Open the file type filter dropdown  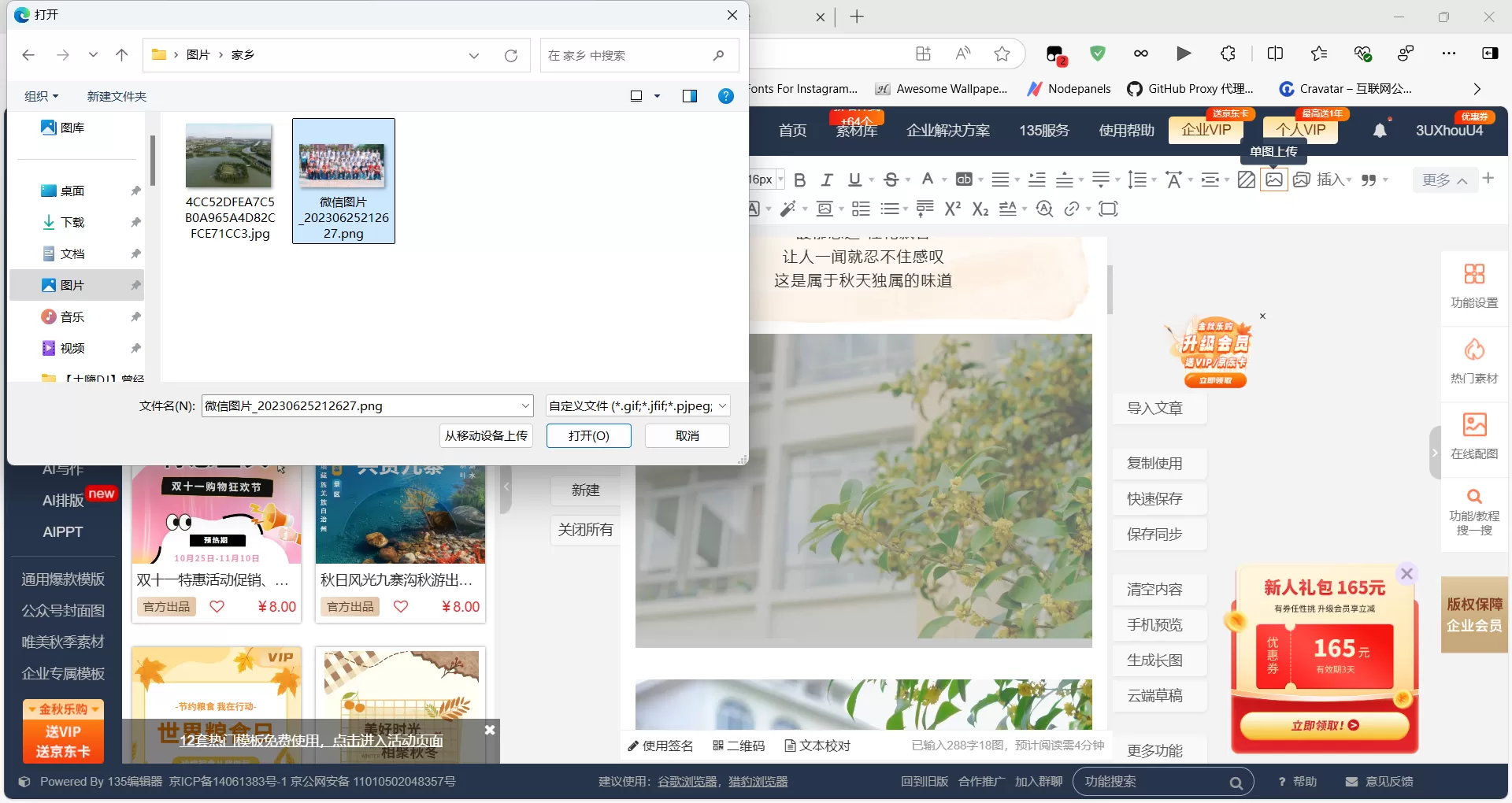(638, 405)
